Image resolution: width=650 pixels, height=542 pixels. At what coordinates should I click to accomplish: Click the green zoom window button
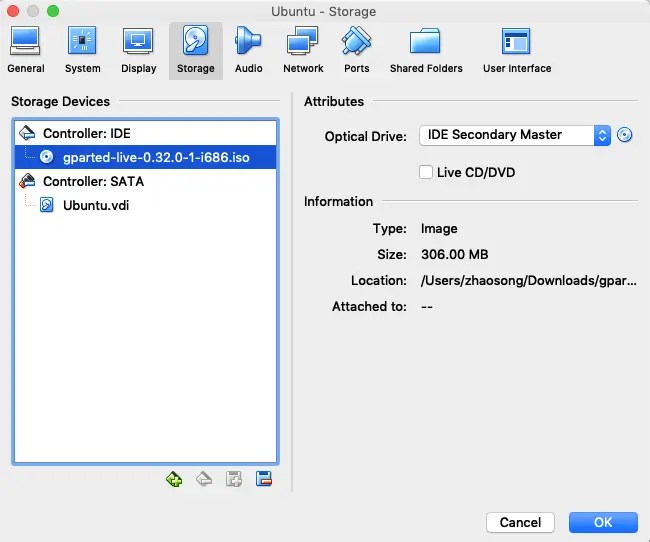point(53,11)
